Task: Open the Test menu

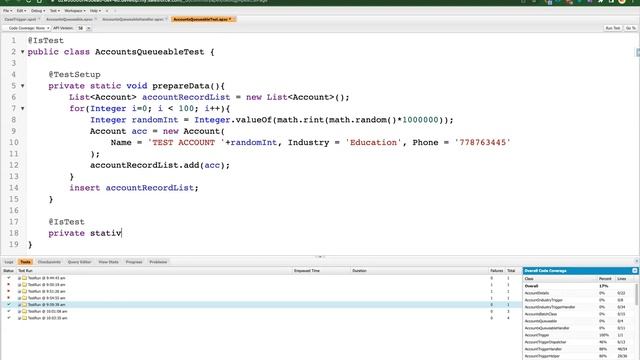Action: (x=54, y=11)
